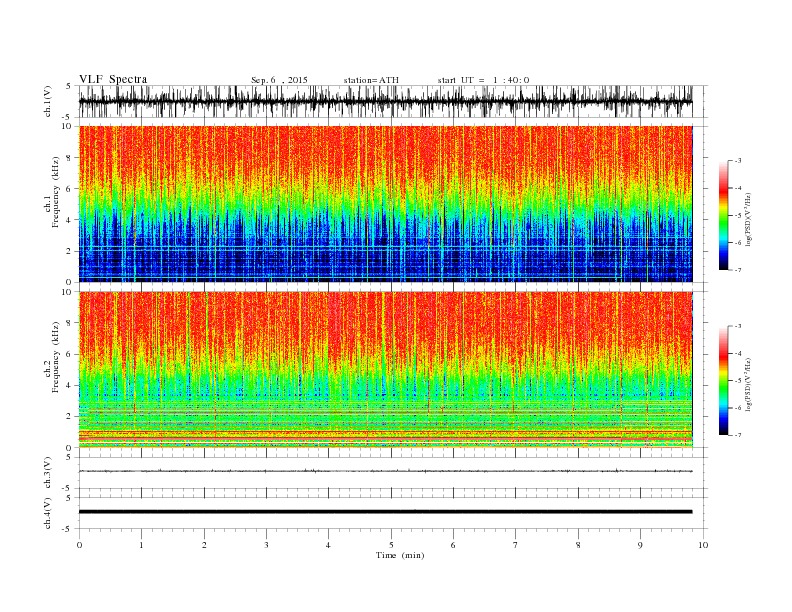The width and height of the screenshot is (792, 612).
Task: Click the "VLF Spectra" plot title
Action: point(113,79)
